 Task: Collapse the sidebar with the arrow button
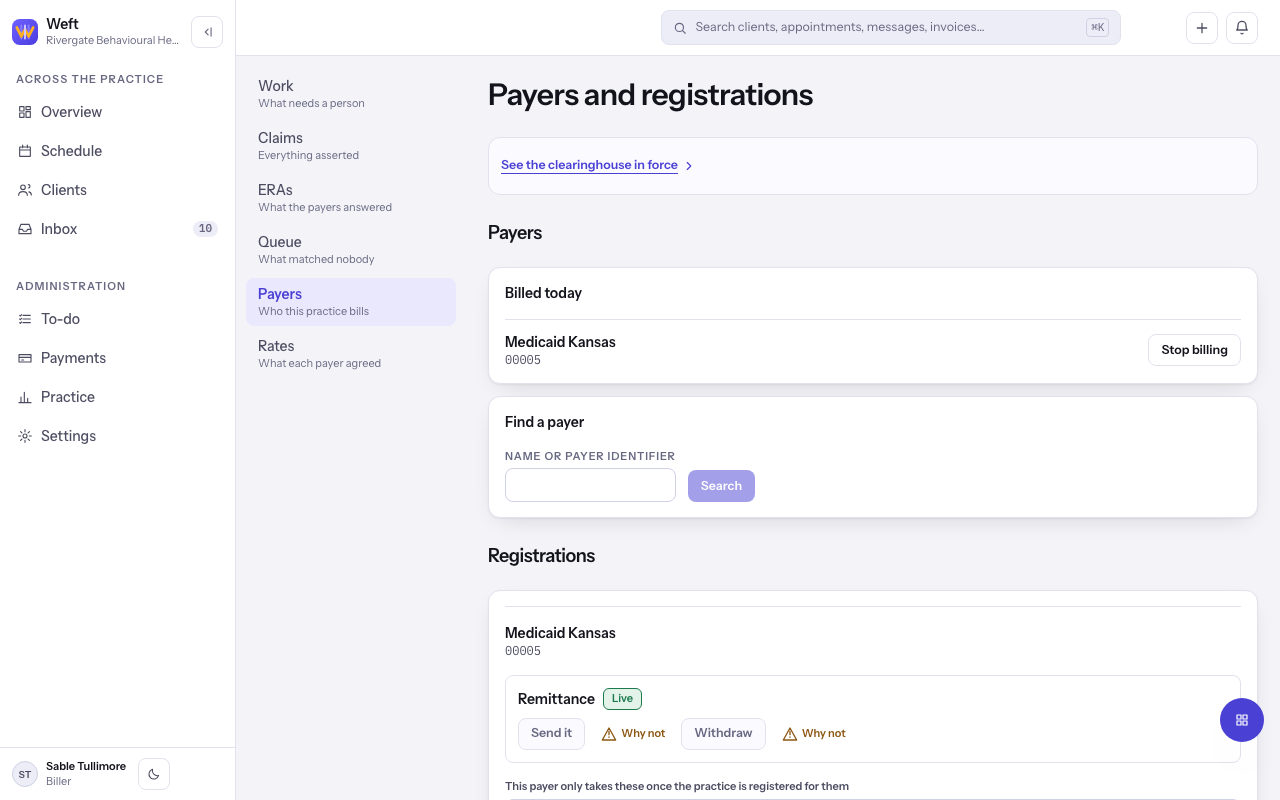point(207,32)
